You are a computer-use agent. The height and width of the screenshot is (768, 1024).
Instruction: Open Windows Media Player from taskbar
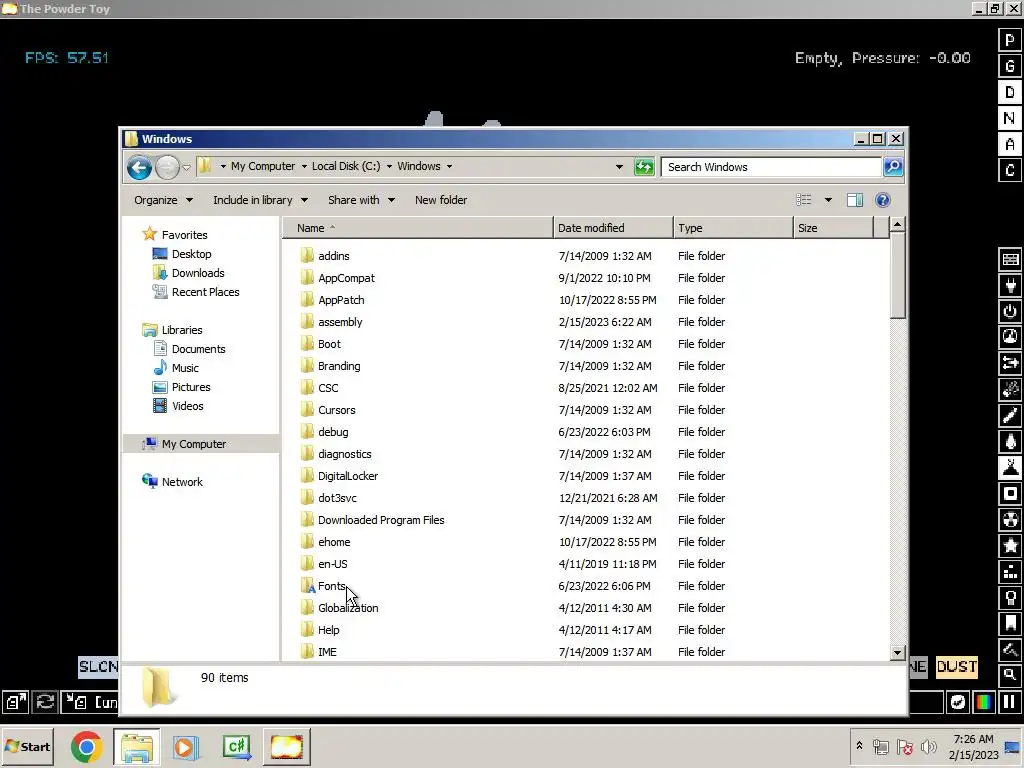pyautogui.click(x=185, y=746)
